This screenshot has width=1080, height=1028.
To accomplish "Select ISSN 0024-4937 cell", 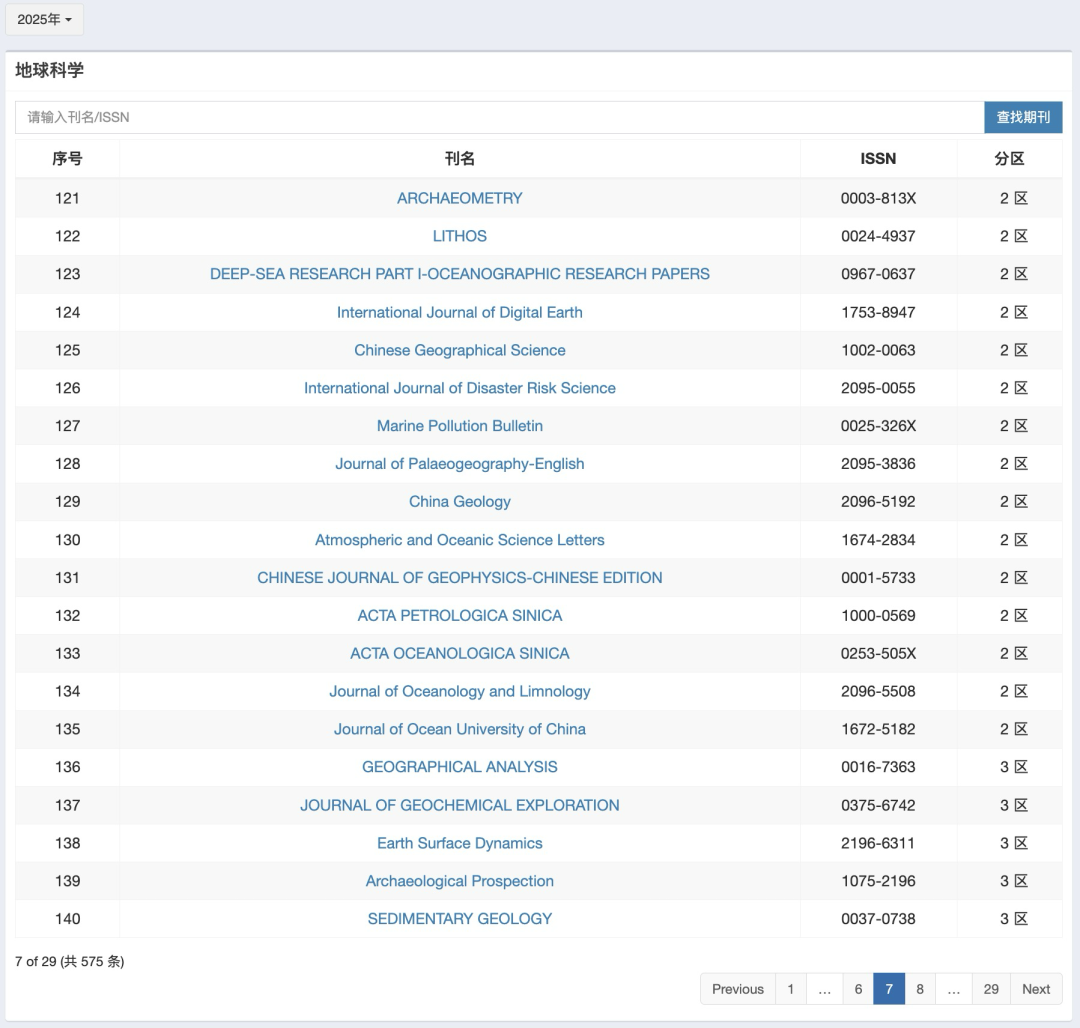I will 878,236.
